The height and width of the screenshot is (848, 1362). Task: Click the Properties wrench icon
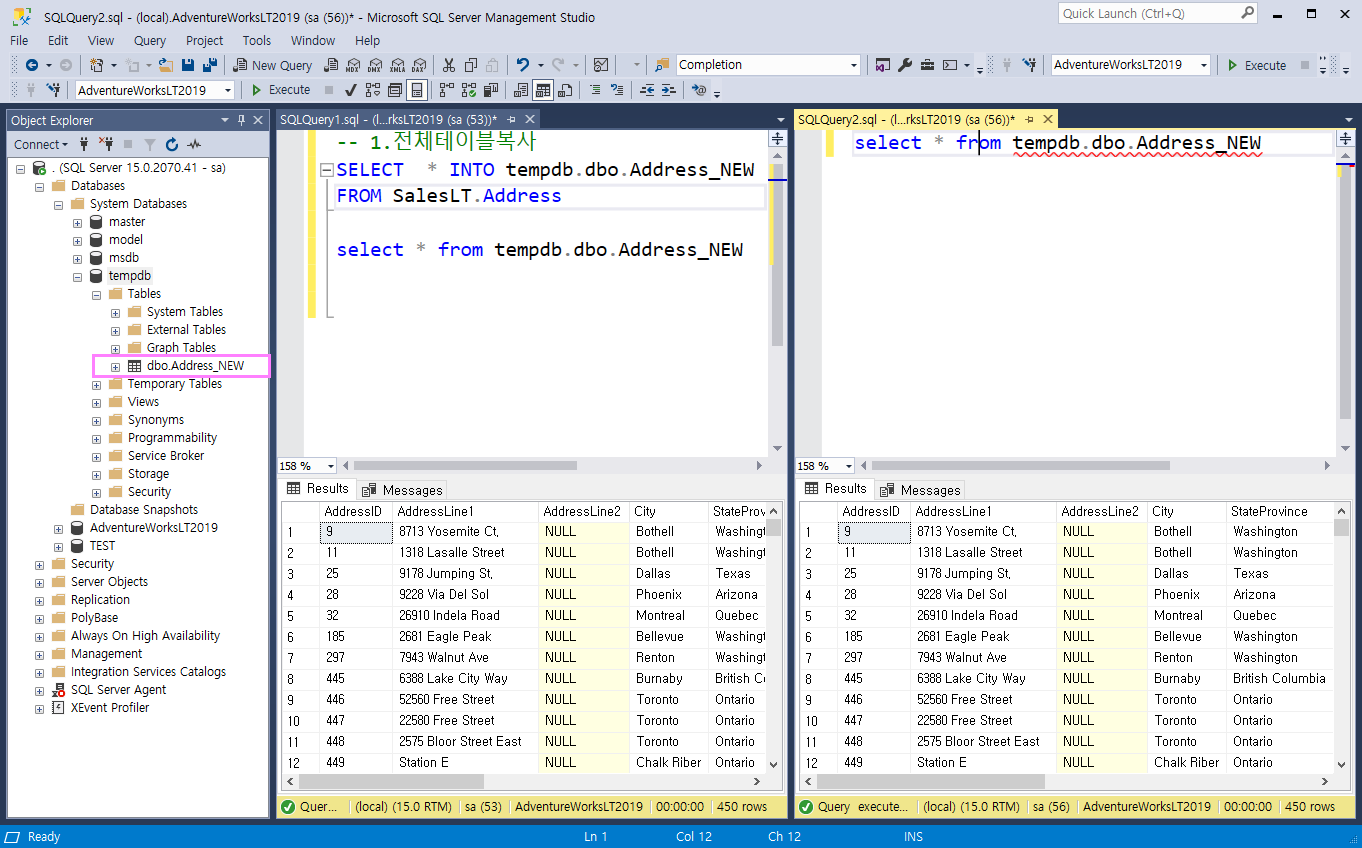tap(905, 65)
